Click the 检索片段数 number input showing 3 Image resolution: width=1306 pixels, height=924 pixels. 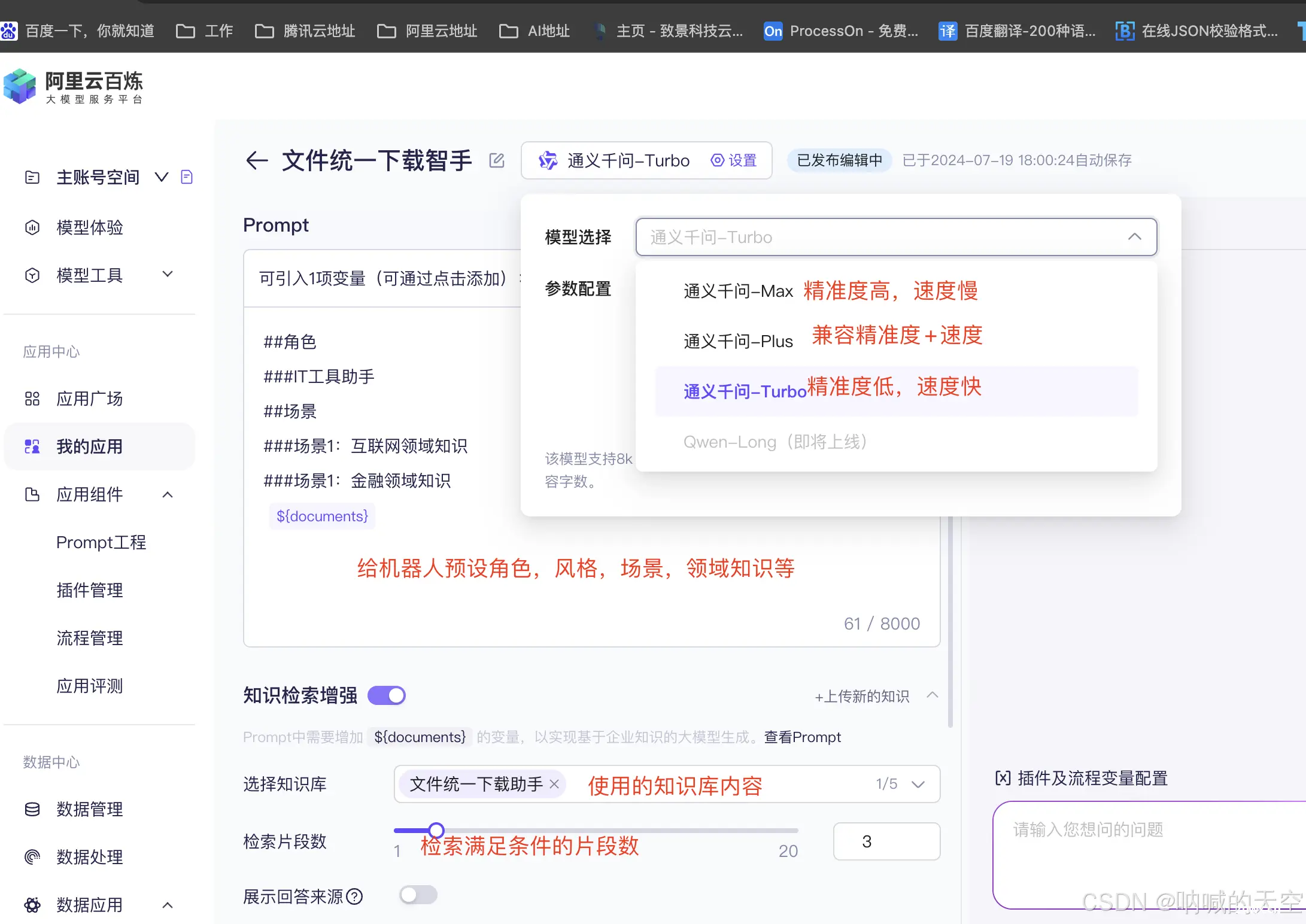pos(886,841)
